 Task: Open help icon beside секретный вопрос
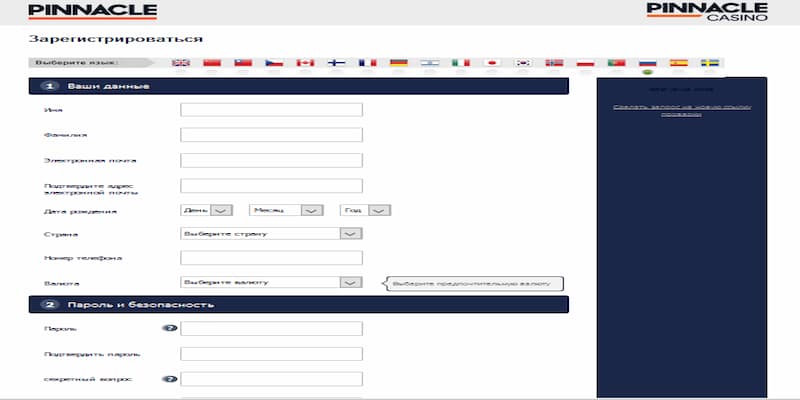(169, 380)
